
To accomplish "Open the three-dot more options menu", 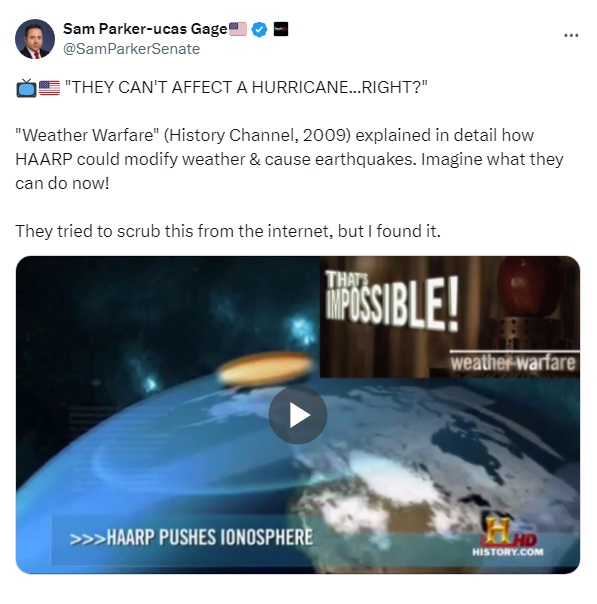I will point(571,35).
